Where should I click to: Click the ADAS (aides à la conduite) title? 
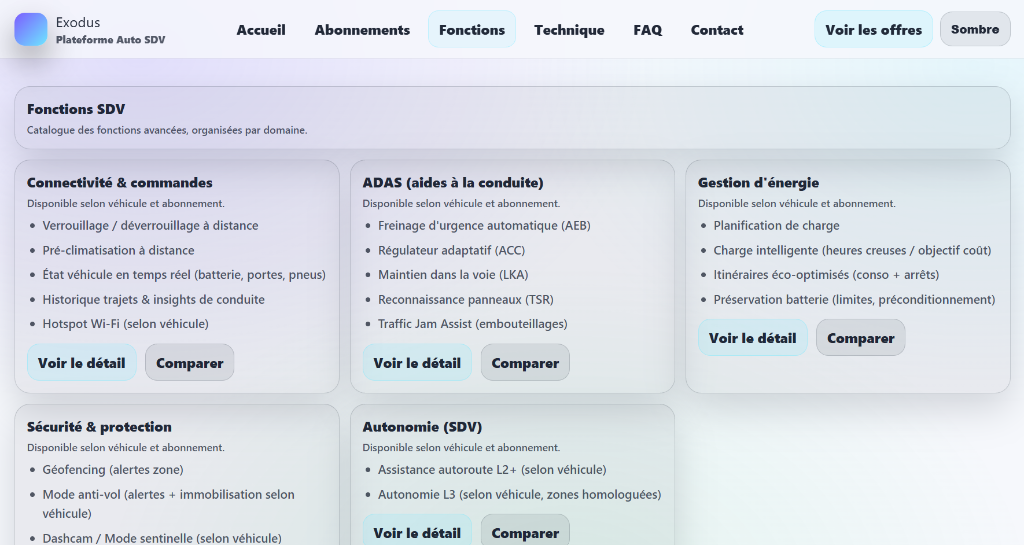pos(453,183)
